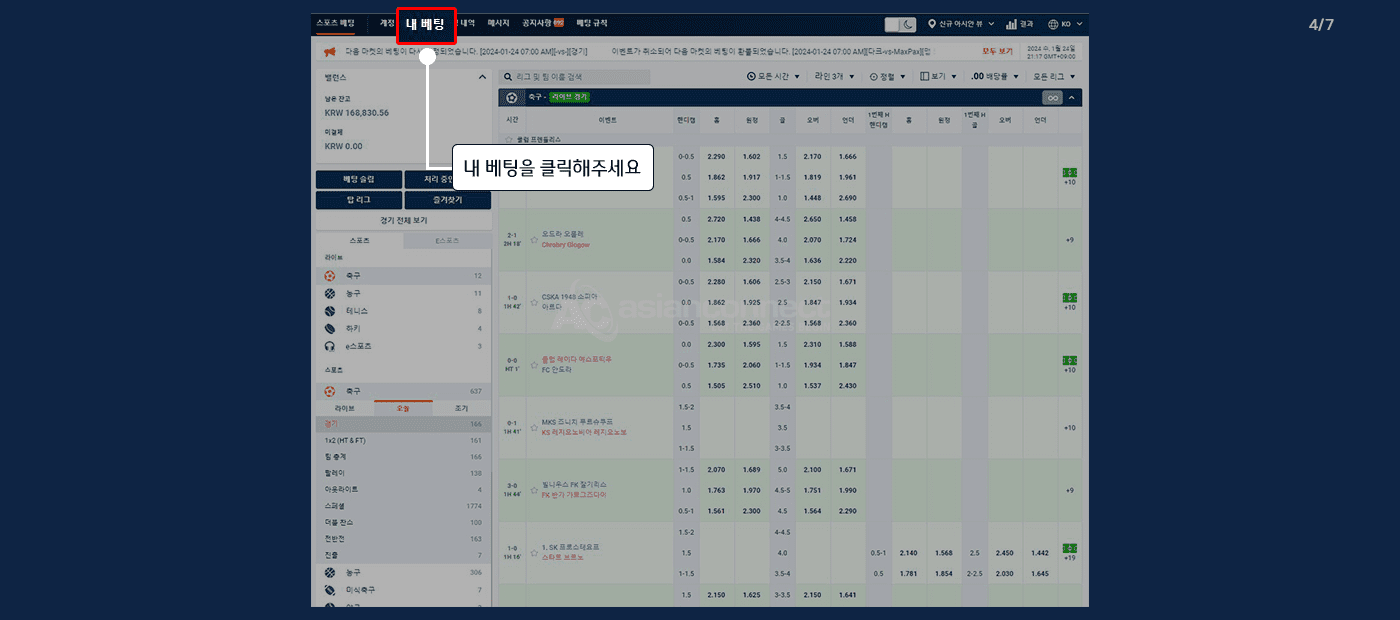Click the megaphone announcement icon
This screenshot has height=620, width=1400.
(x=328, y=51)
